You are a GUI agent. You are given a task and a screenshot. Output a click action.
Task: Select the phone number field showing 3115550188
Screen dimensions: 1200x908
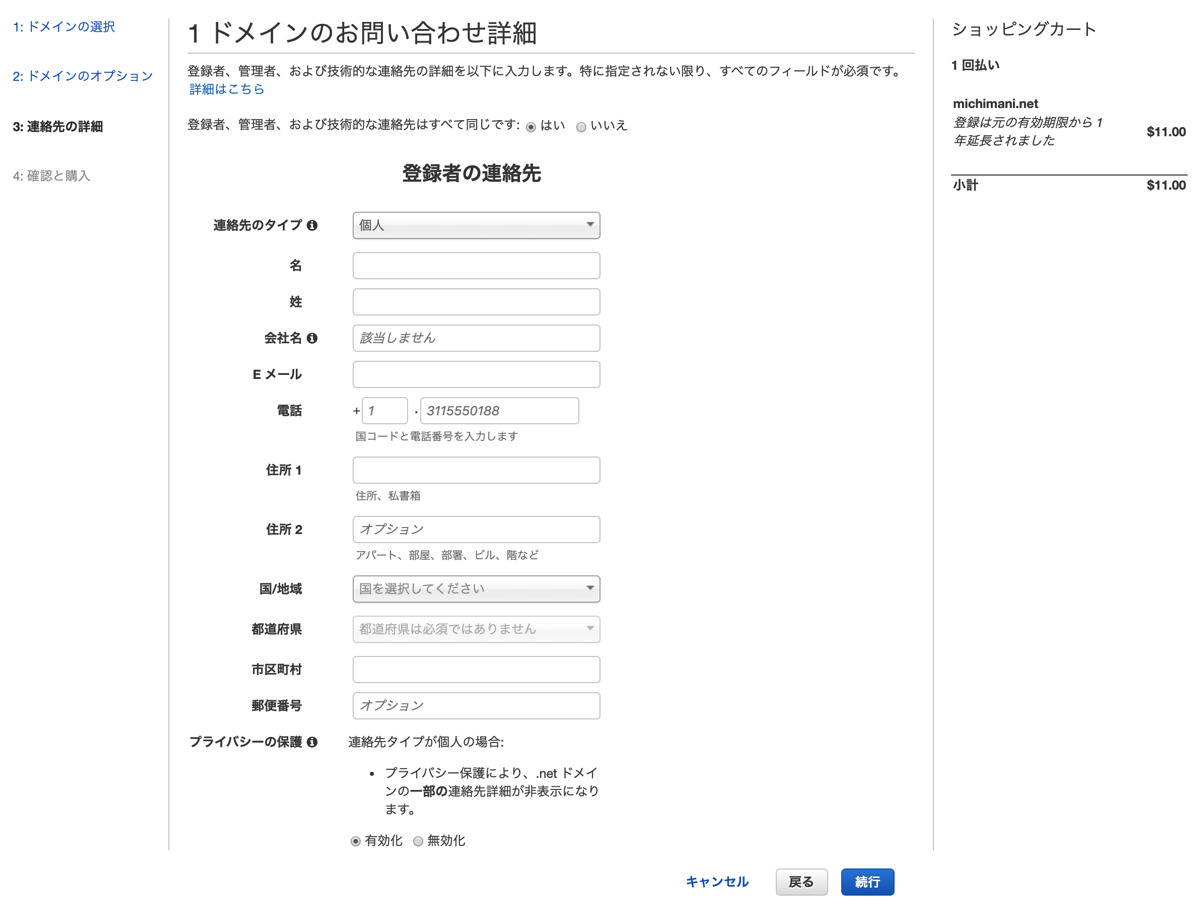(499, 410)
